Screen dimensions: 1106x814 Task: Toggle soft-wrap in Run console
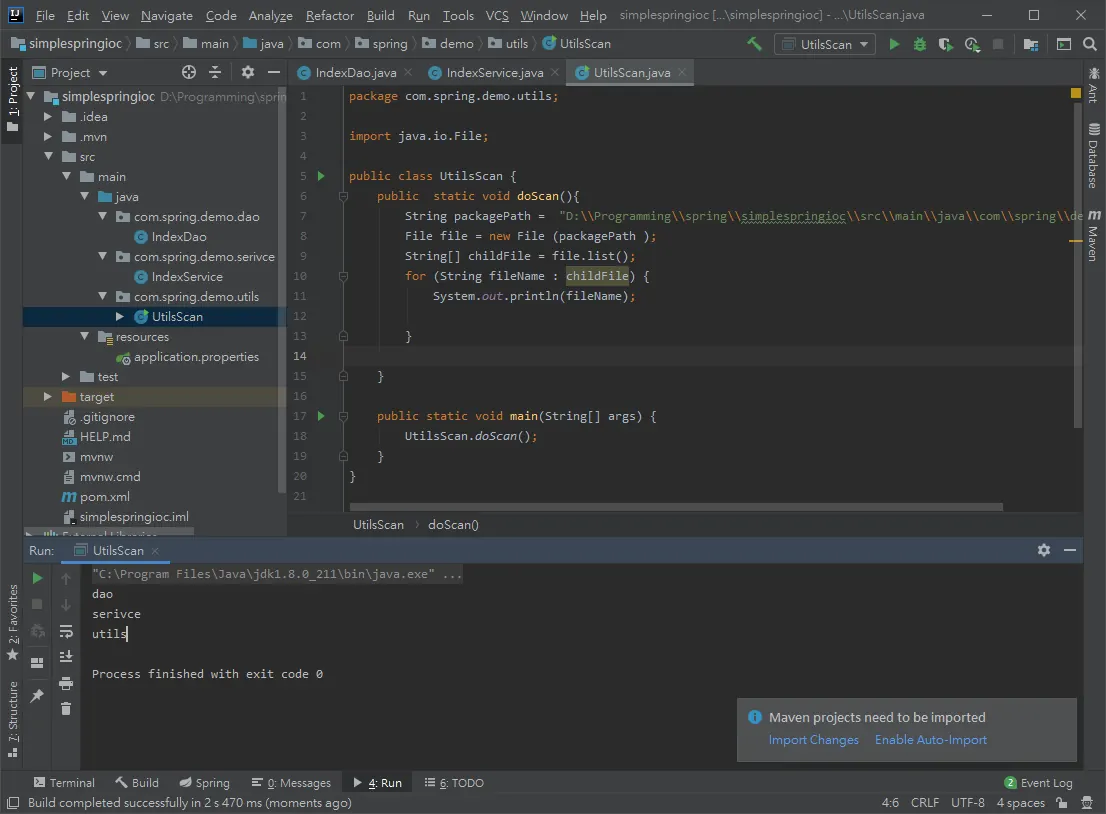coord(66,631)
